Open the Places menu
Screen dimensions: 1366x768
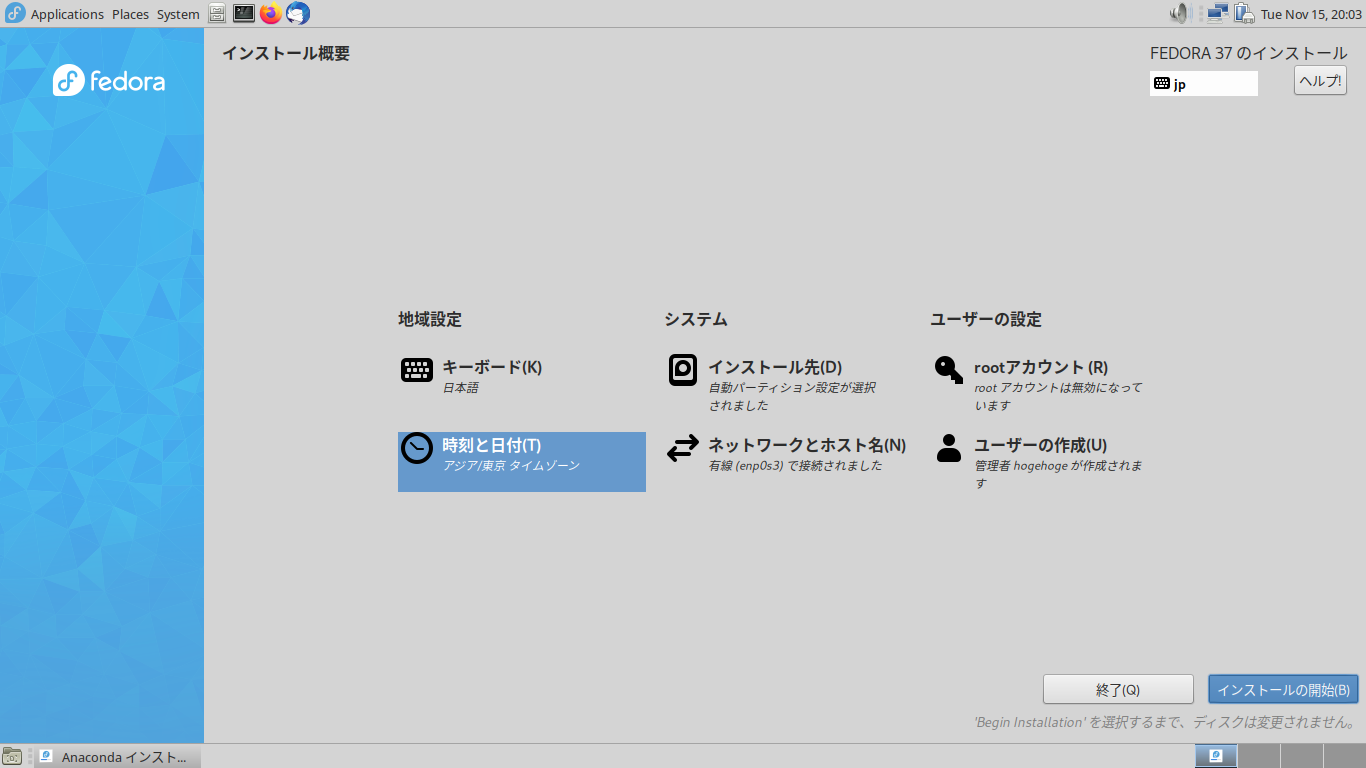click(130, 14)
